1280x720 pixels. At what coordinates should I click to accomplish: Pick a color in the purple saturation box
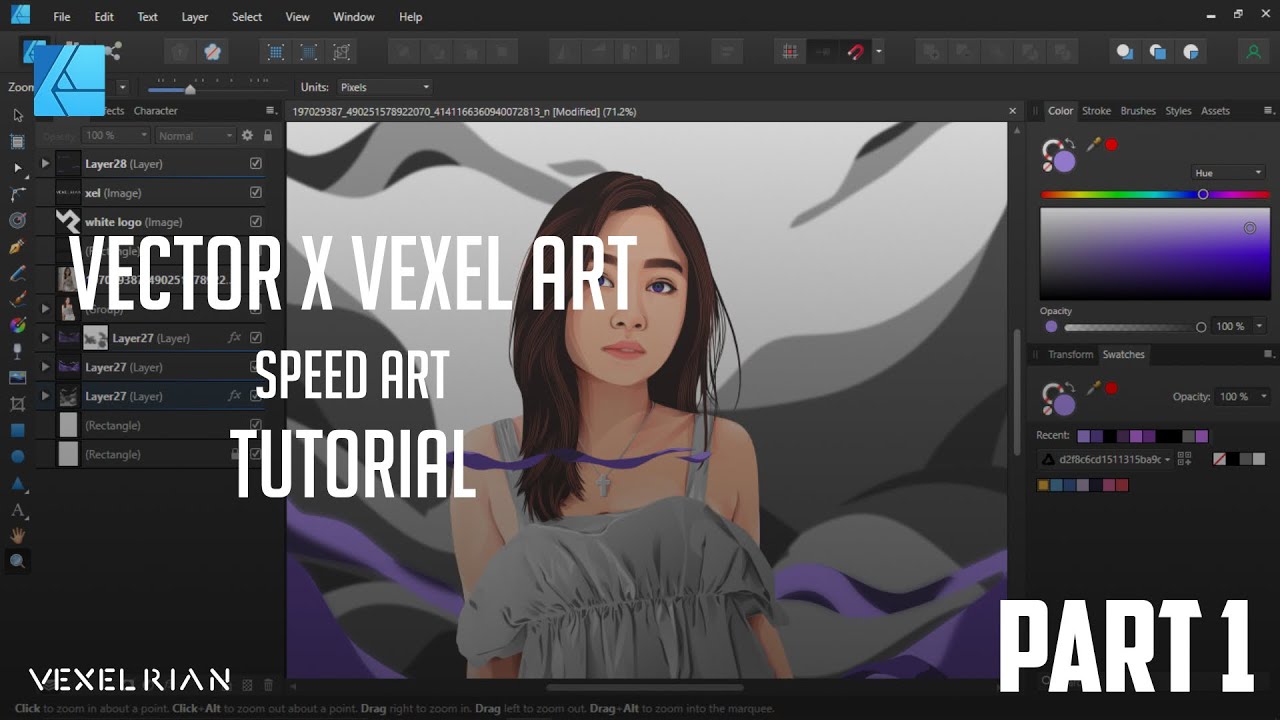click(1155, 254)
